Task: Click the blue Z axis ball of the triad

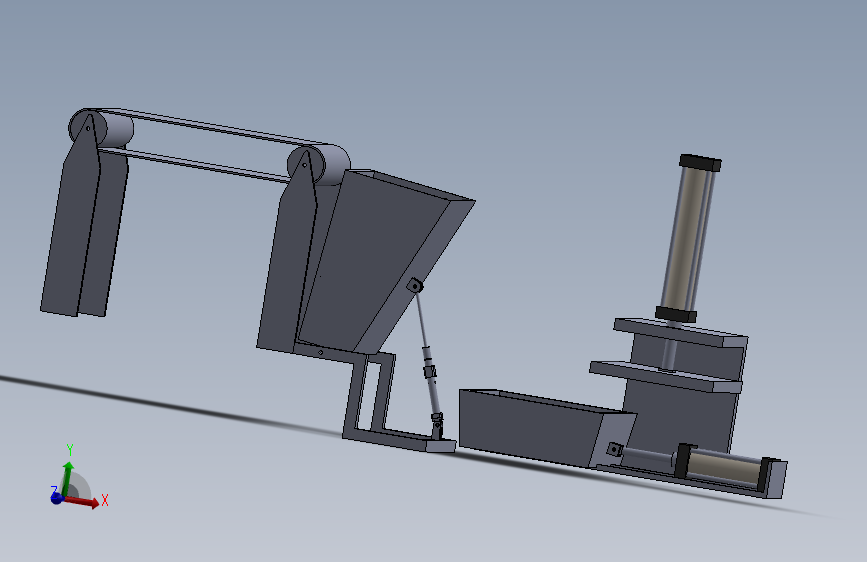Action: click(56, 498)
